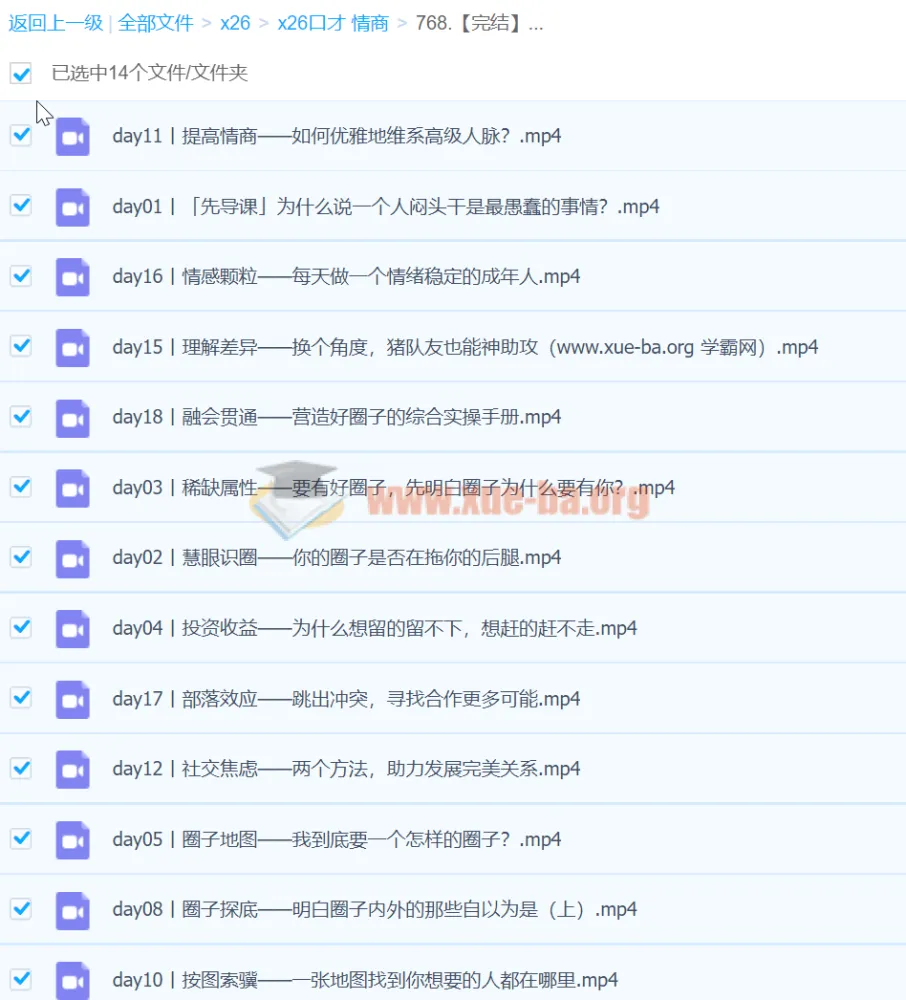Click the video icon for day05 file
The width and height of the screenshot is (906, 1000).
pyautogui.click(x=72, y=841)
